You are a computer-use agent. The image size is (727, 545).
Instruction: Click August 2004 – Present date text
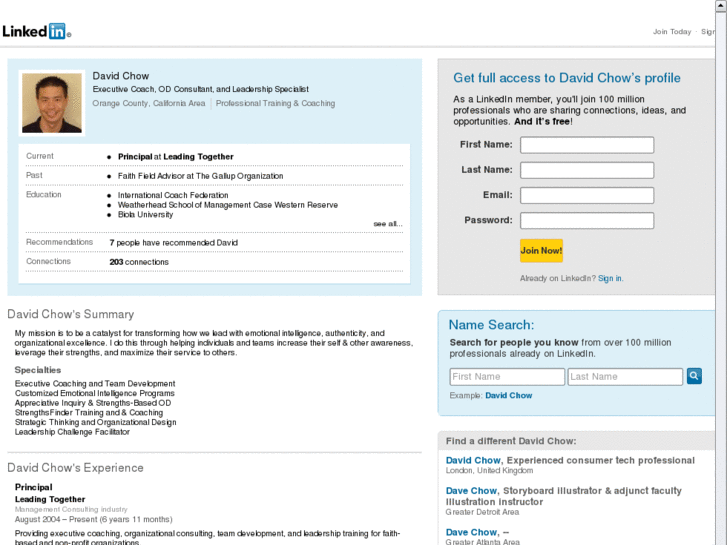tap(94, 519)
